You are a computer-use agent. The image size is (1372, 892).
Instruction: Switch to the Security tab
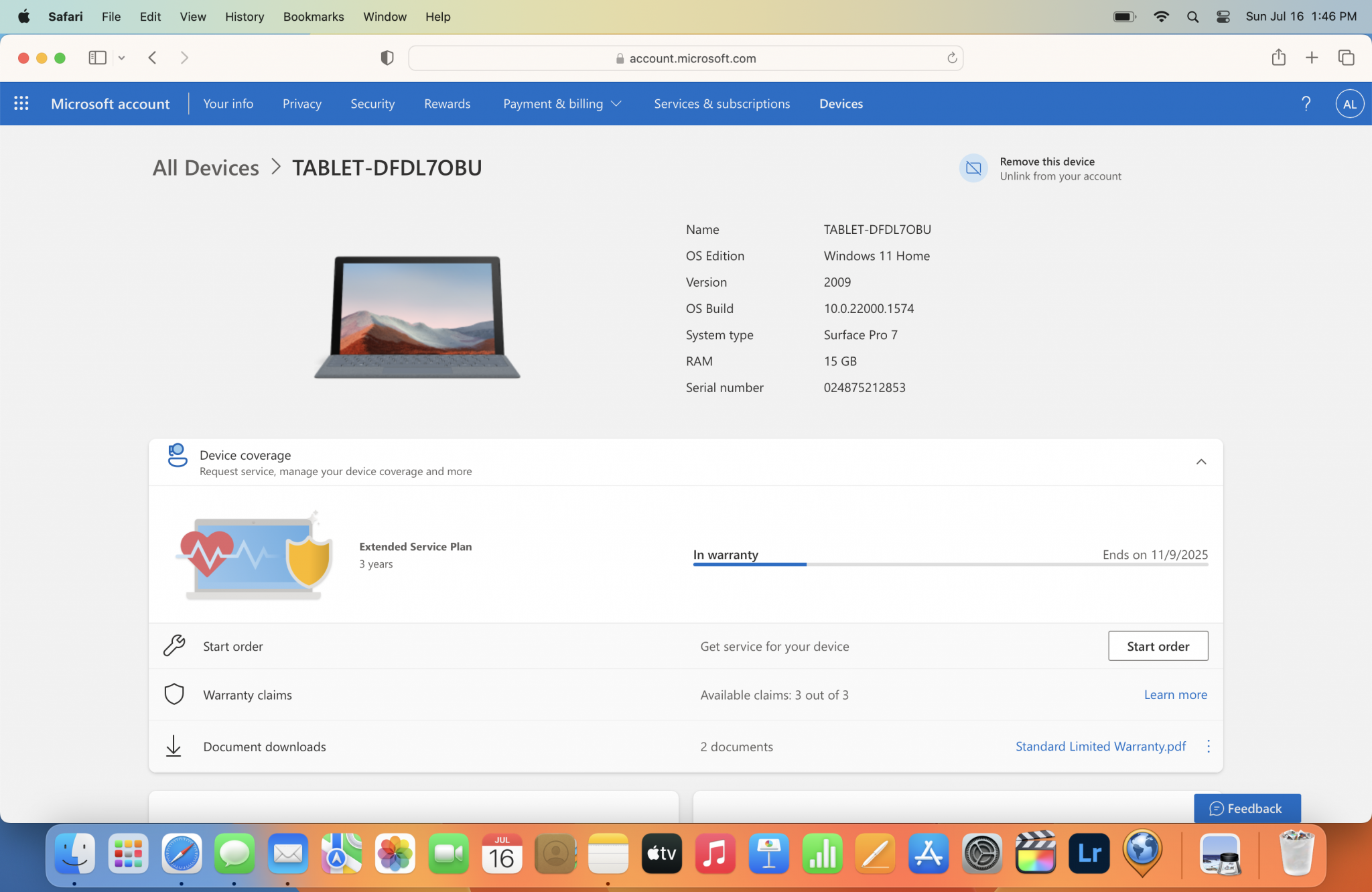[x=372, y=103]
